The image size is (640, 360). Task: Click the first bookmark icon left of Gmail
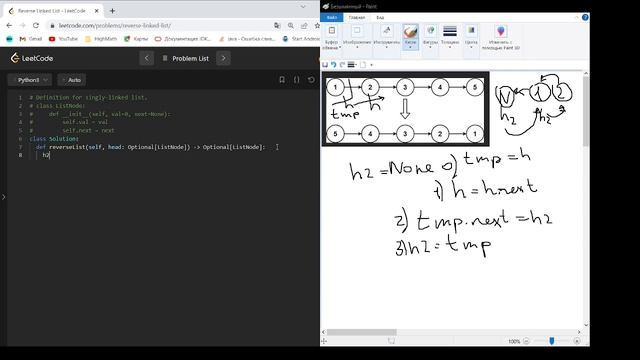9,39
